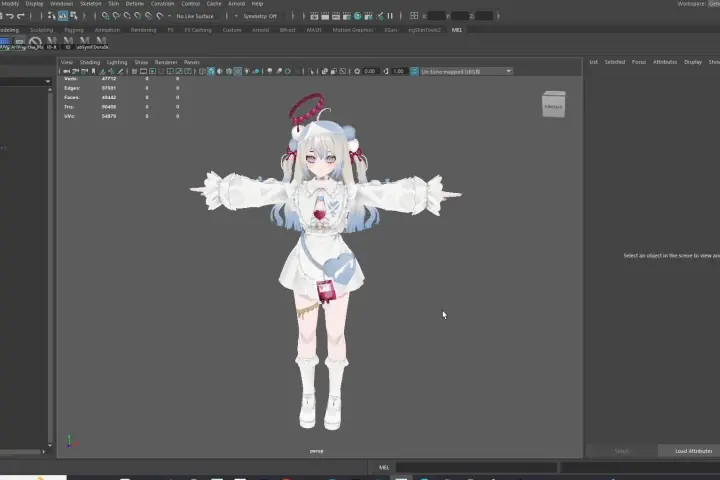Image resolution: width=720 pixels, height=480 pixels.
Task: Toggle Make live surface magnet icon
Action: tap(159, 16)
